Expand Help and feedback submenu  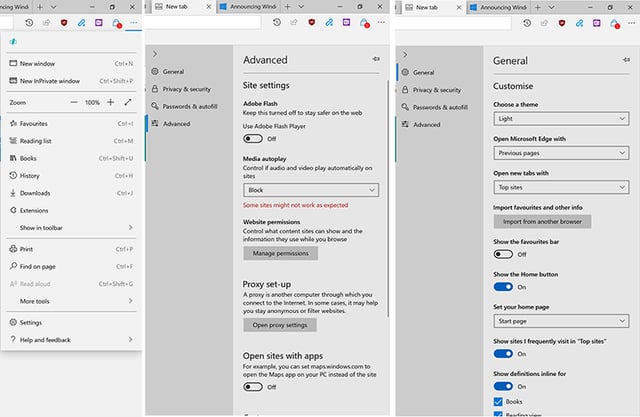[x=72, y=339]
